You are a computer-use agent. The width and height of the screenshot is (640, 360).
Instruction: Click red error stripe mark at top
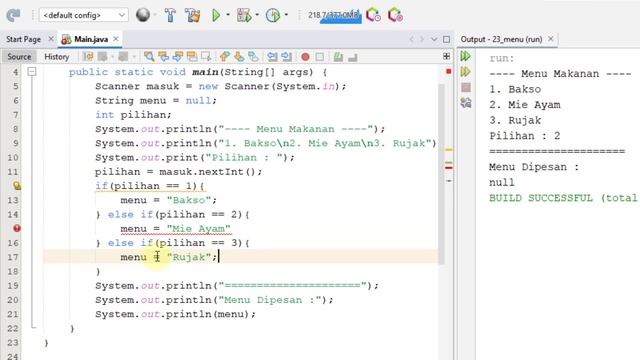click(449, 71)
